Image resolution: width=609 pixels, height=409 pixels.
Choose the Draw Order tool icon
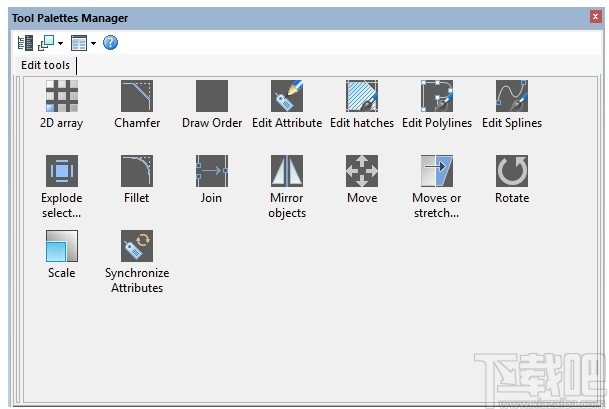click(x=212, y=96)
